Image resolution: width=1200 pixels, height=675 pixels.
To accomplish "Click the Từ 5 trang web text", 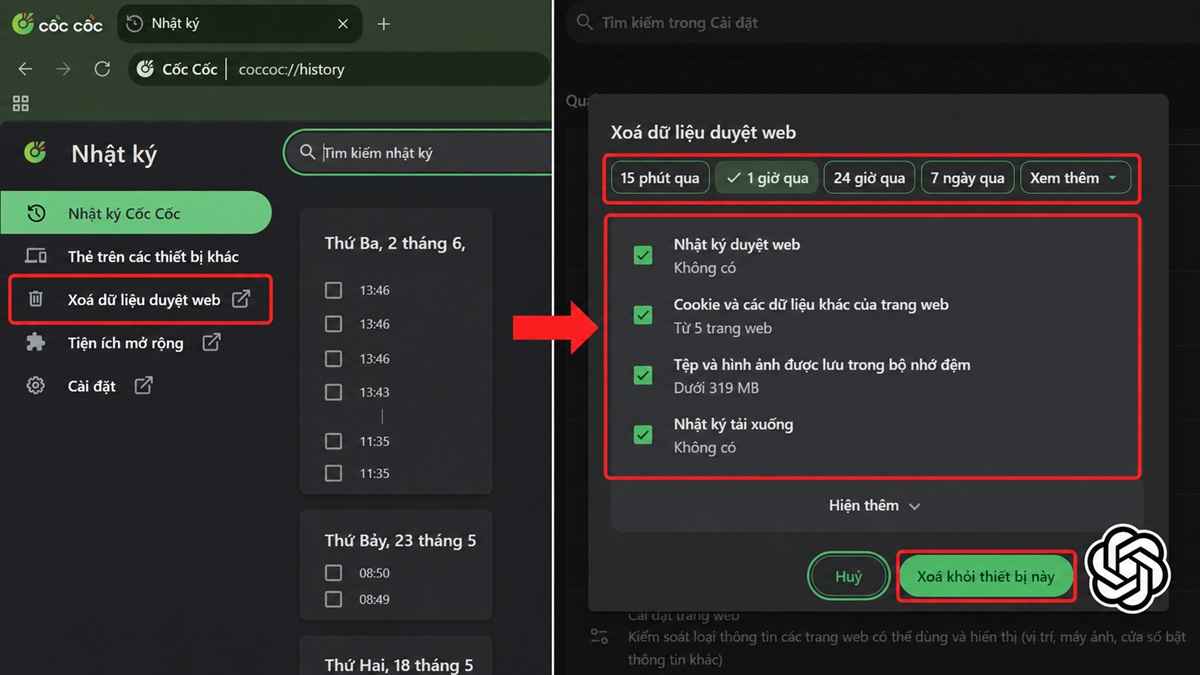I will 723,328.
